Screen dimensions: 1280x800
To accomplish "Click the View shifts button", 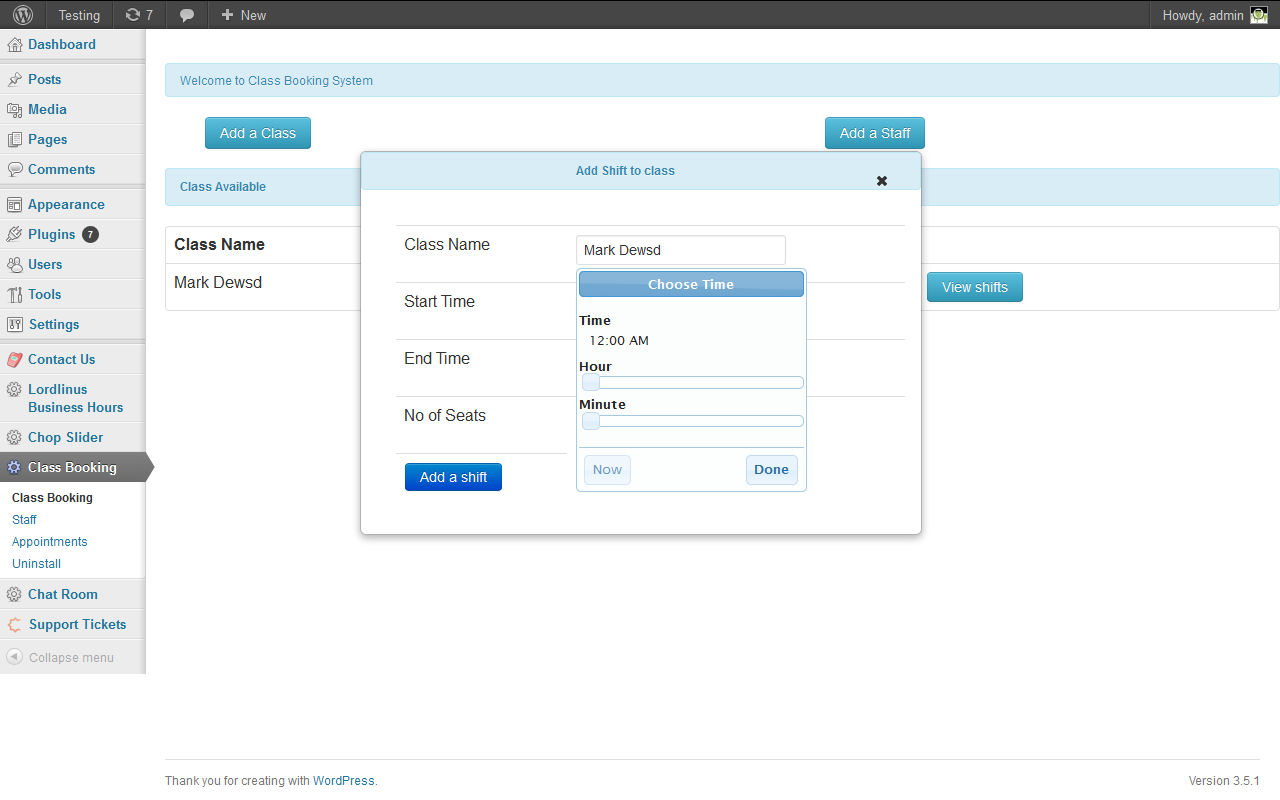I will [x=975, y=287].
